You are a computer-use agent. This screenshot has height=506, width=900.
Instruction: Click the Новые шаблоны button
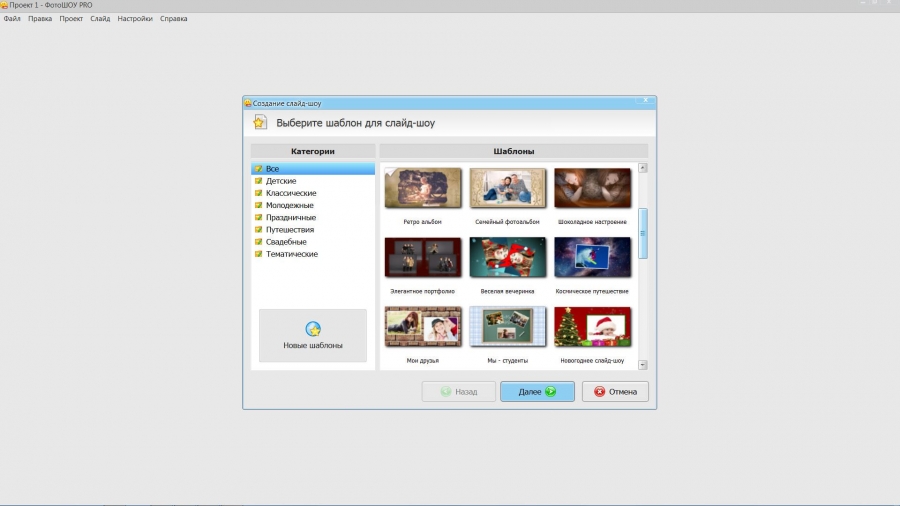point(313,336)
